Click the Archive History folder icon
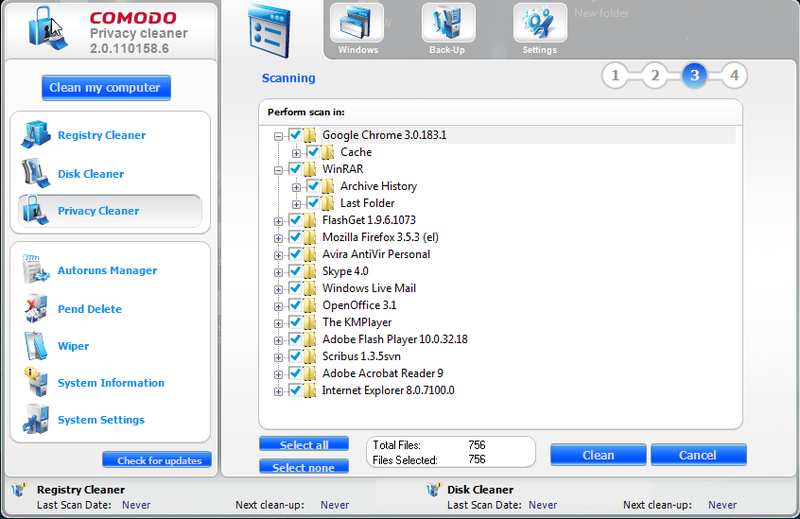Image resolution: width=800 pixels, height=519 pixels. pyautogui.click(x=328, y=186)
